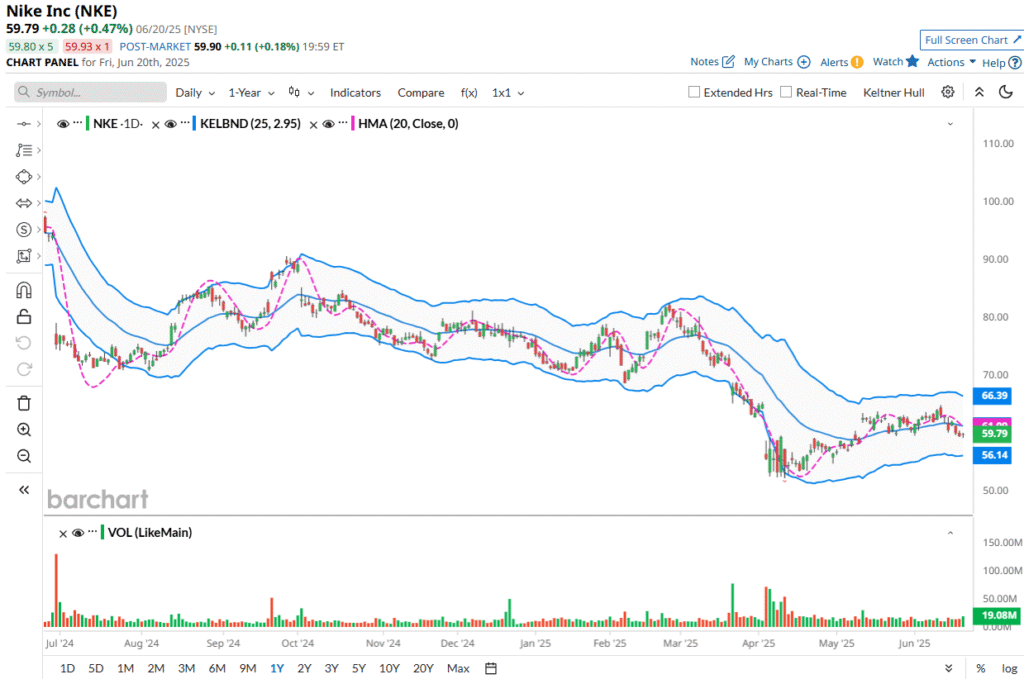The height and width of the screenshot is (679, 1024).
Task: Zoom out using the magnifier minus icon
Action: click(x=25, y=456)
